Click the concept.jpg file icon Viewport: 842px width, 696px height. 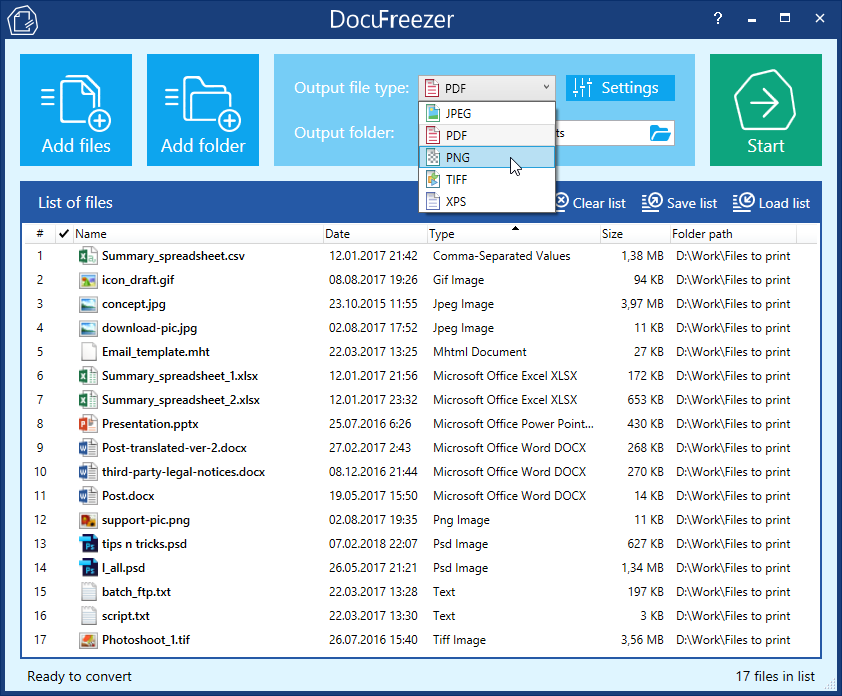(x=88, y=304)
